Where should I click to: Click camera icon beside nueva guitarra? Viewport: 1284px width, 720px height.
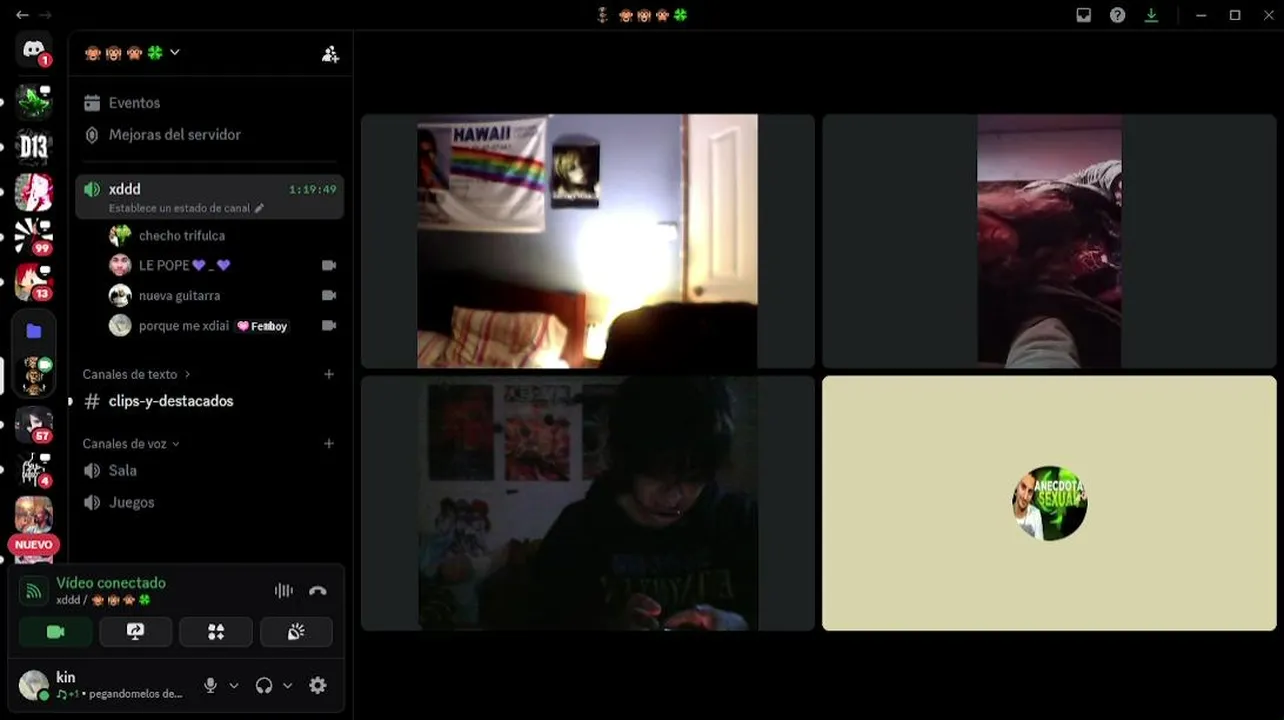coord(329,295)
